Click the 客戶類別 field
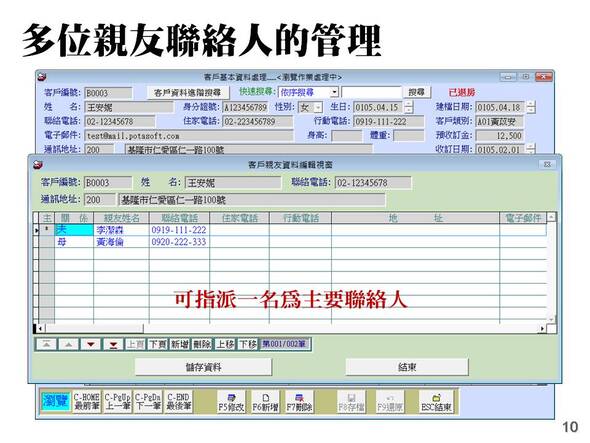The image size is (590, 443). click(x=499, y=122)
